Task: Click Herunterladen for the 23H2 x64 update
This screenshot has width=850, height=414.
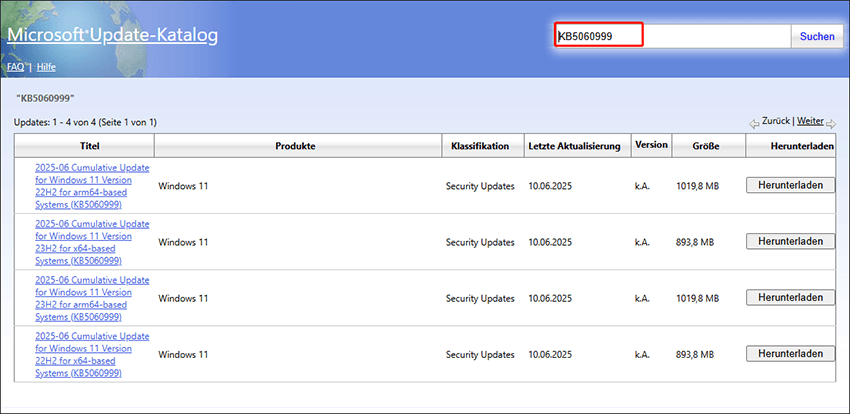Action: pyautogui.click(x=790, y=241)
